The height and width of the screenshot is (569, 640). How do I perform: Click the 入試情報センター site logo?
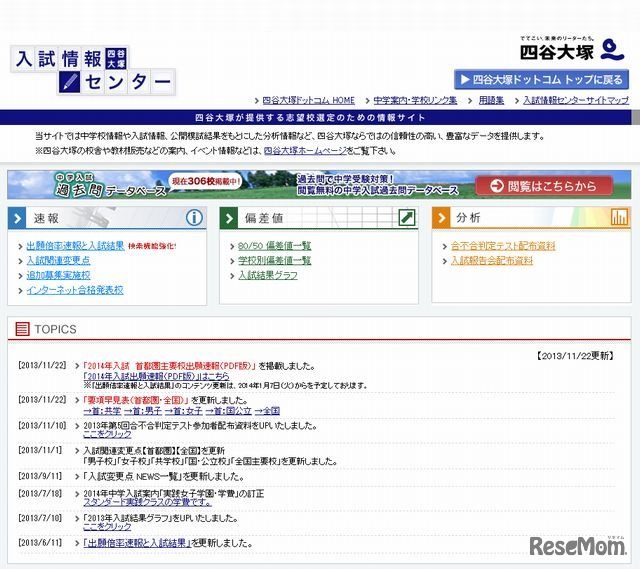click(x=93, y=70)
